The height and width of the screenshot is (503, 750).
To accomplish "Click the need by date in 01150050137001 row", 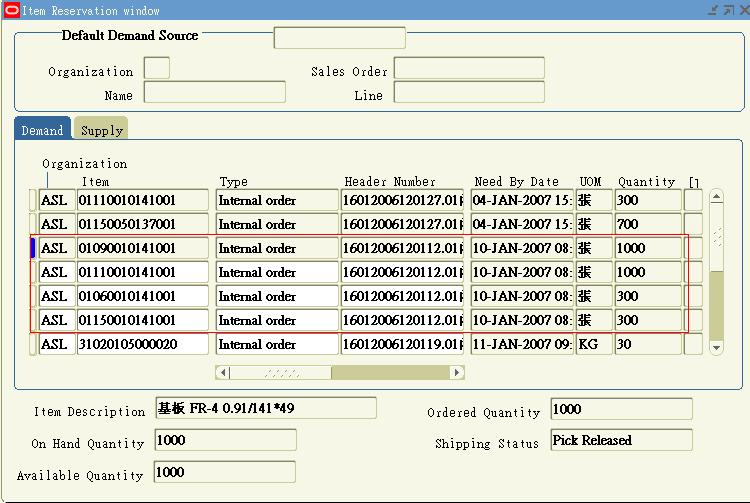I will 522,224.
